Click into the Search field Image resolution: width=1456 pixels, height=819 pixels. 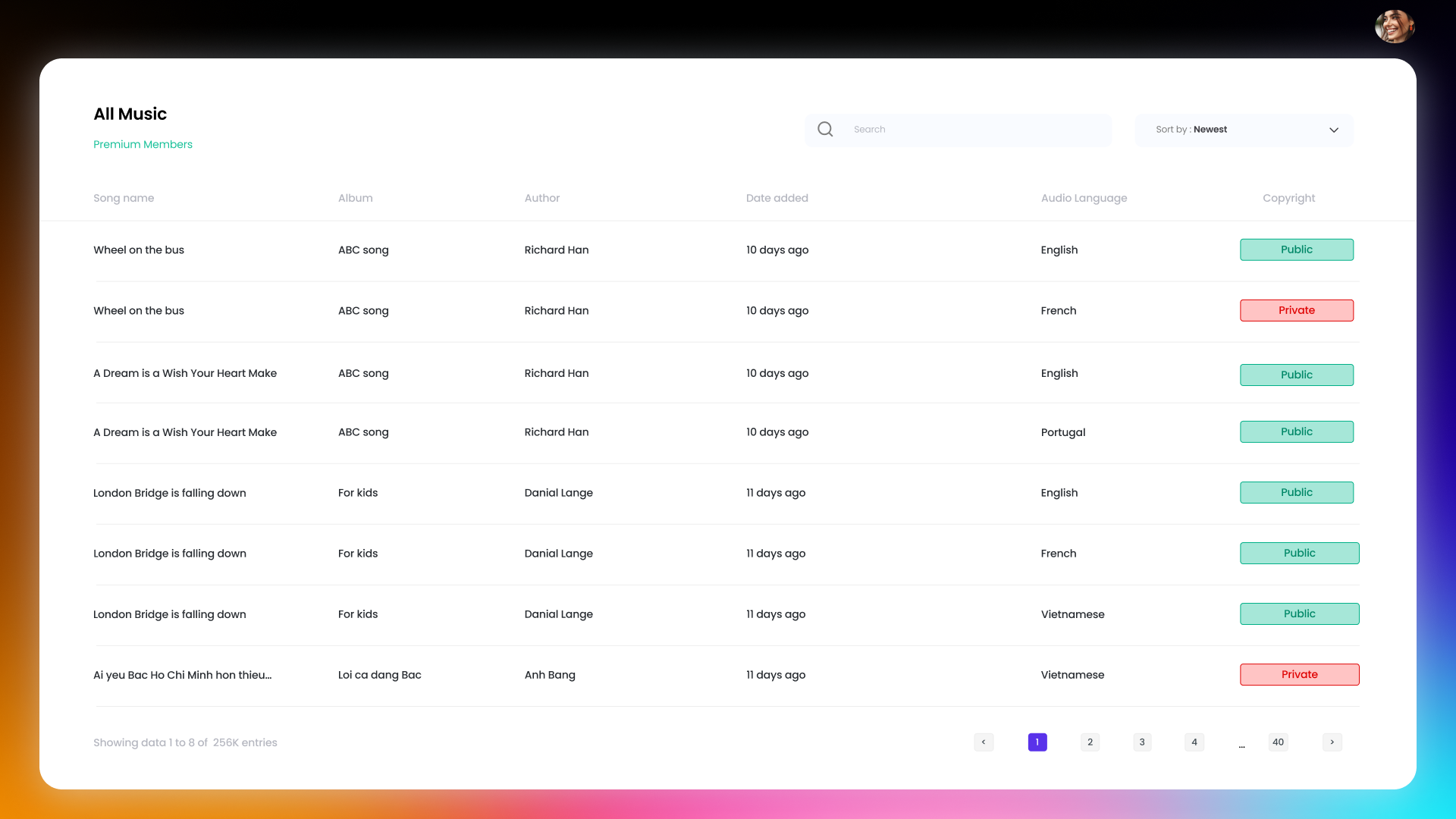click(974, 130)
